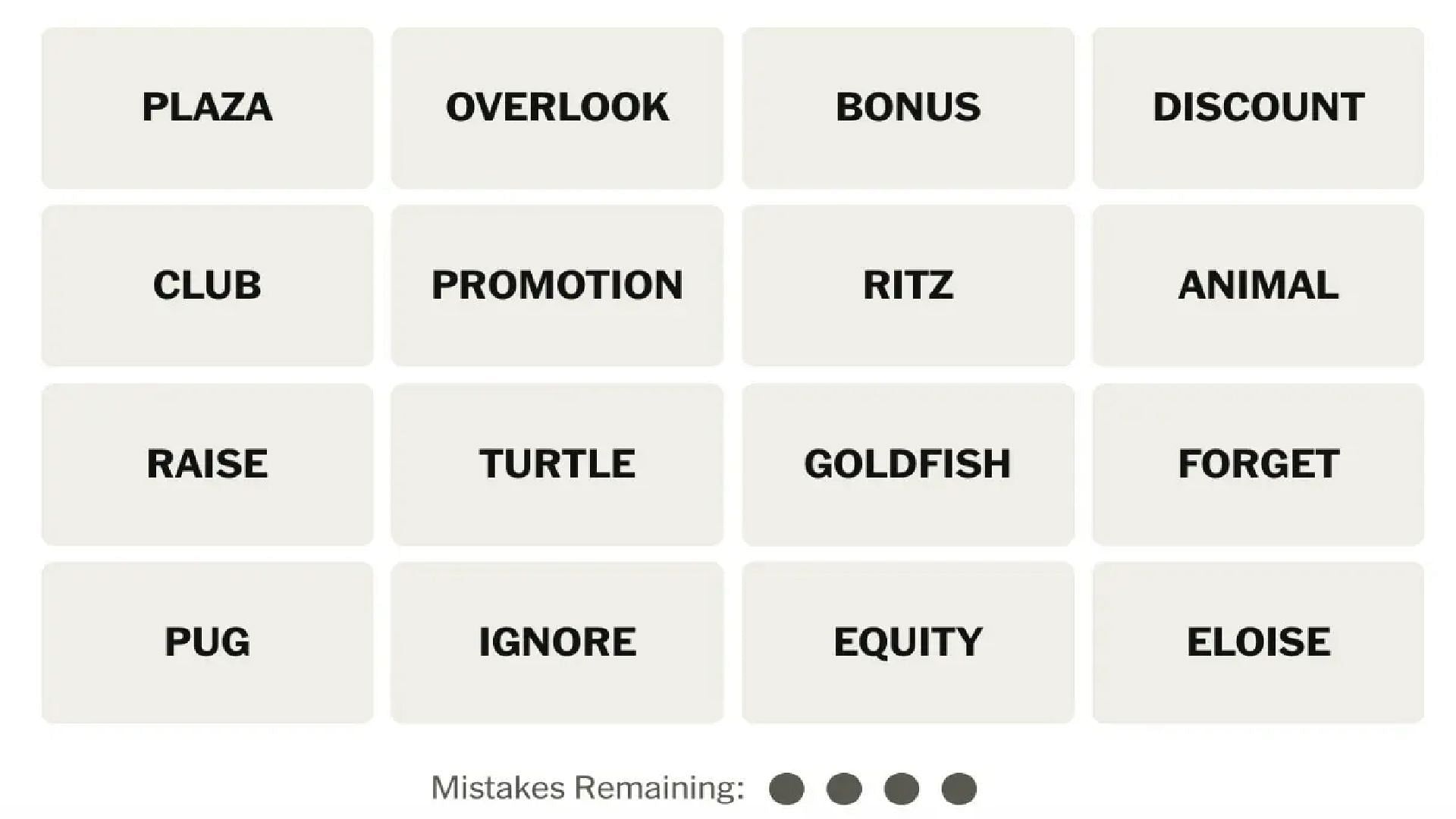Select the FORGET tile

[x=1257, y=463]
